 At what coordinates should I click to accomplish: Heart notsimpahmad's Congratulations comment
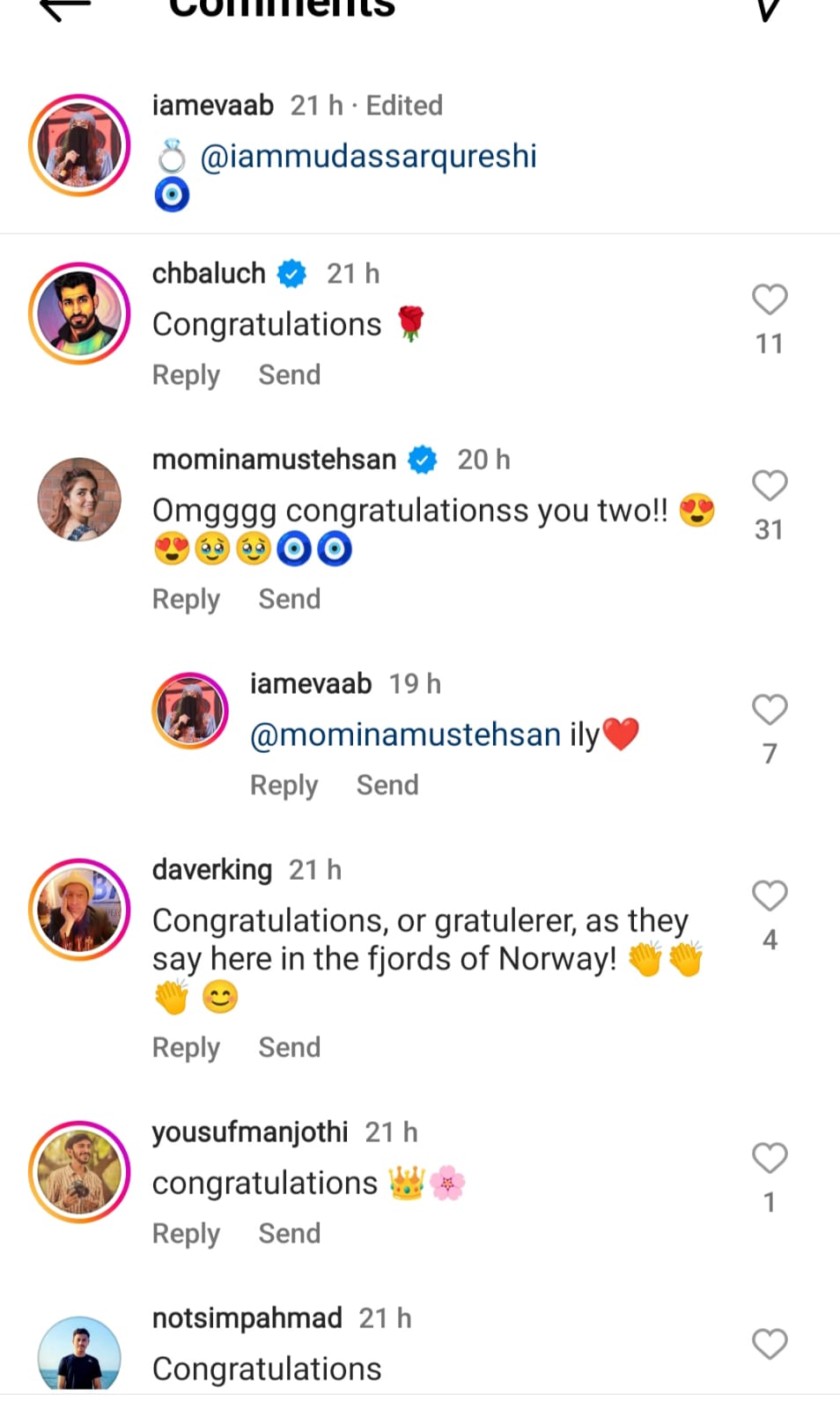pyautogui.click(x=769, y=1345)
